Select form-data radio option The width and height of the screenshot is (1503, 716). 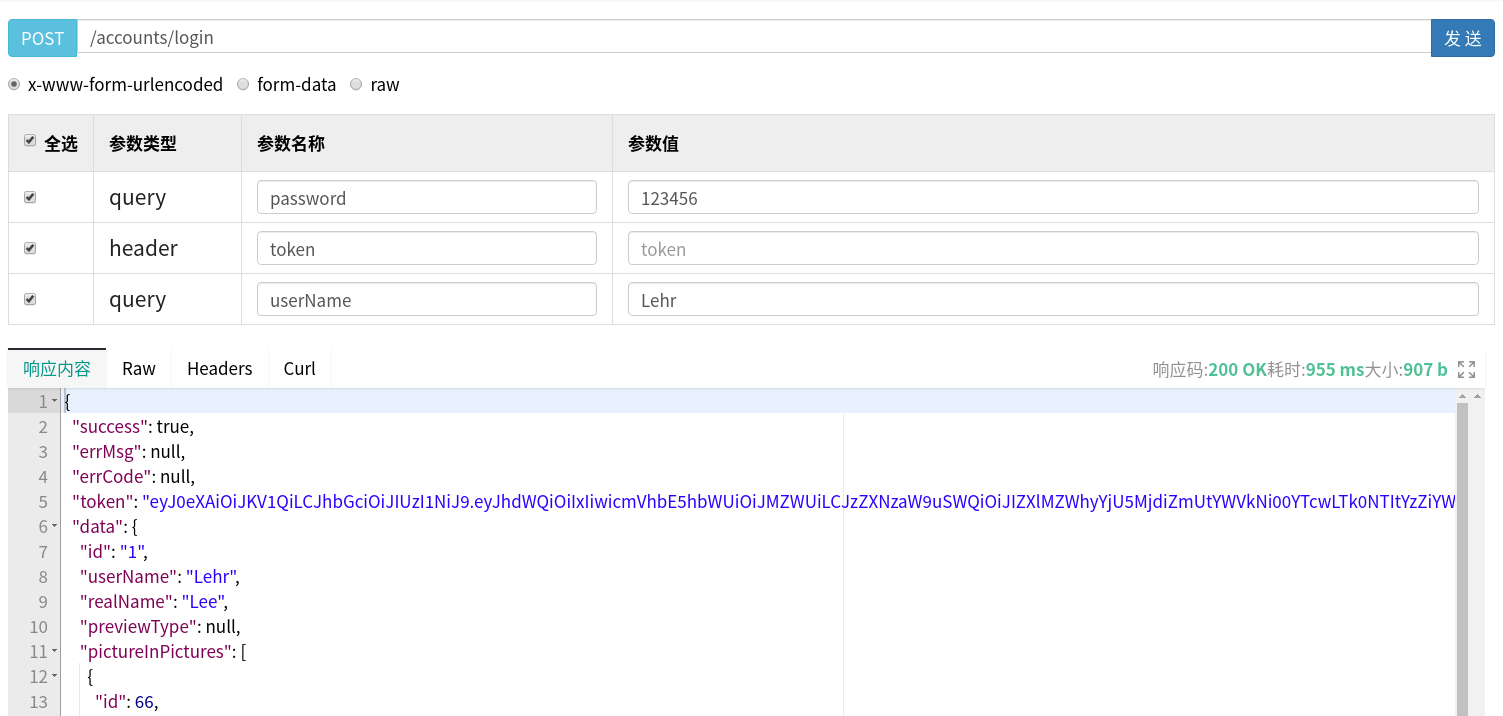(243, 84)
